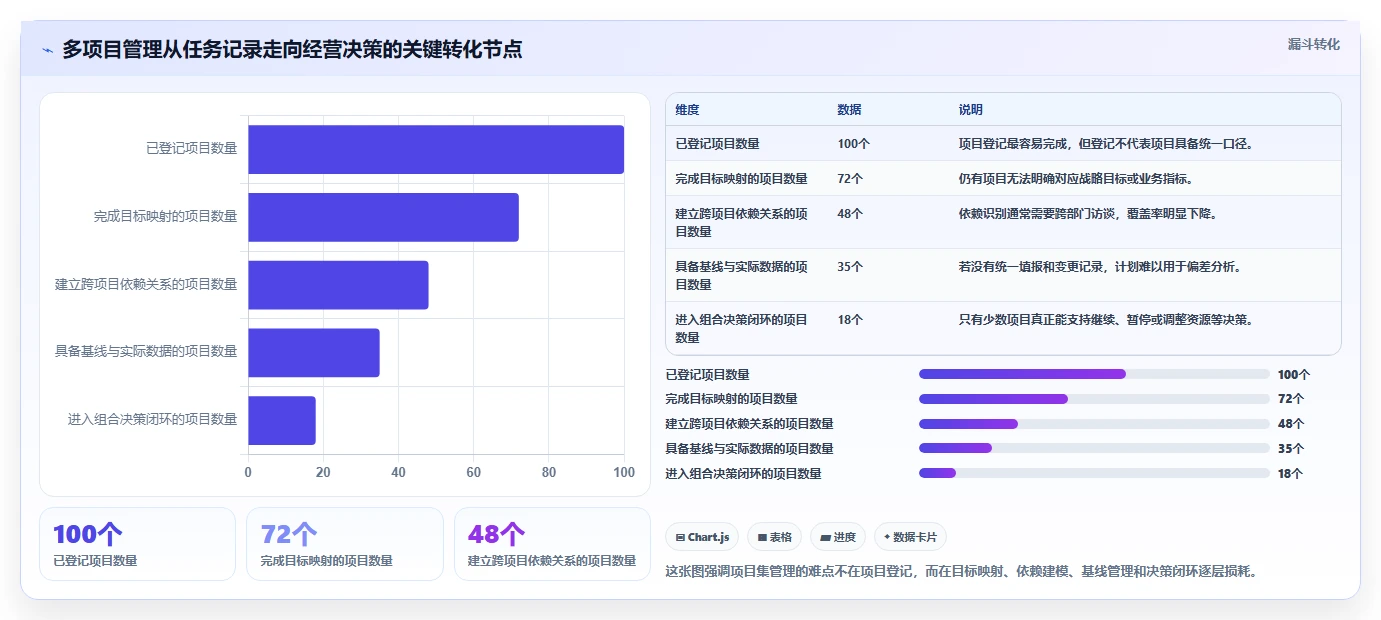Click chart axis label 已登记项目数量

(x=191, y=149)
